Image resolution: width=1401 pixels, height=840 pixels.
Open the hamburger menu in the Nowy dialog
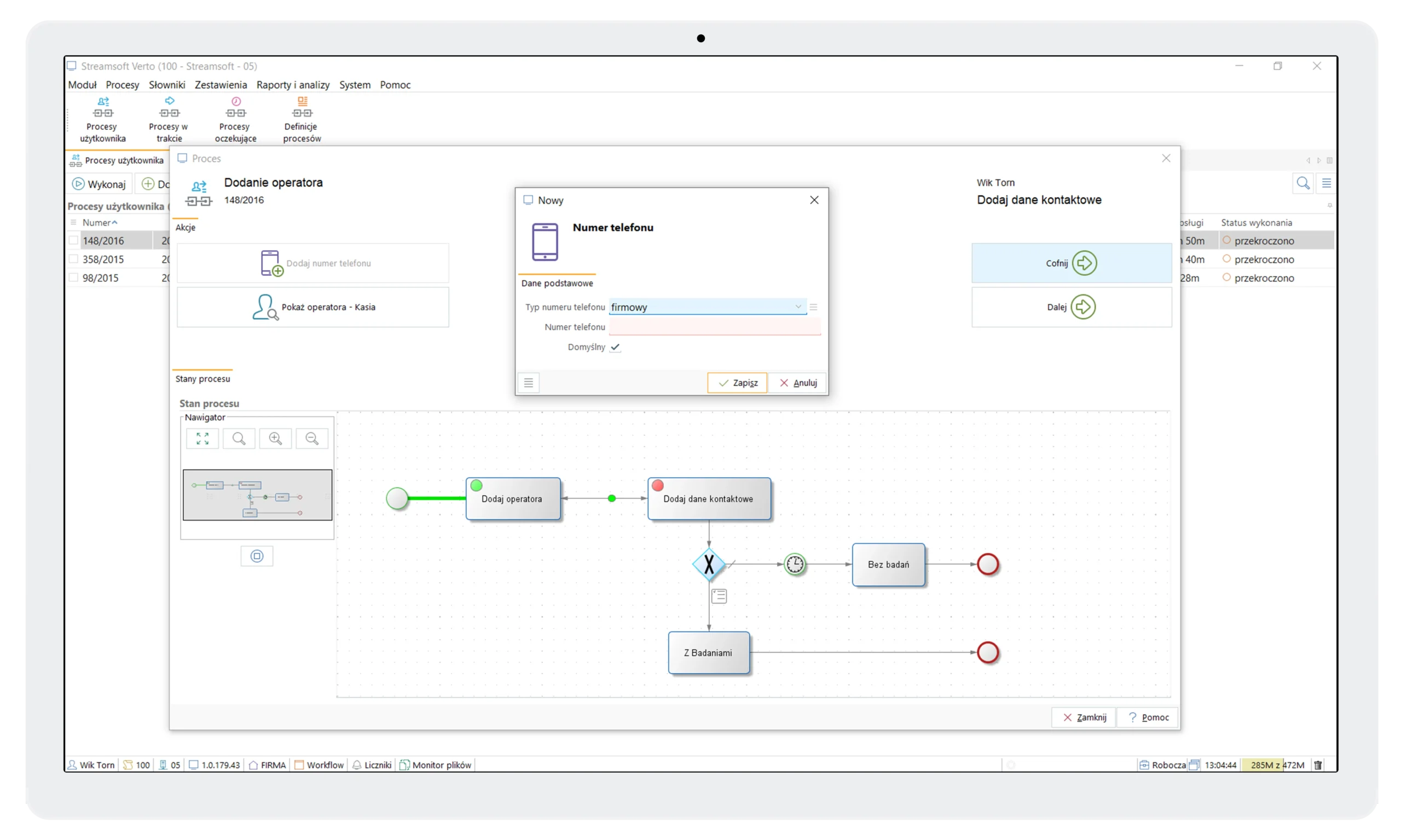click(x=528, y=383)
